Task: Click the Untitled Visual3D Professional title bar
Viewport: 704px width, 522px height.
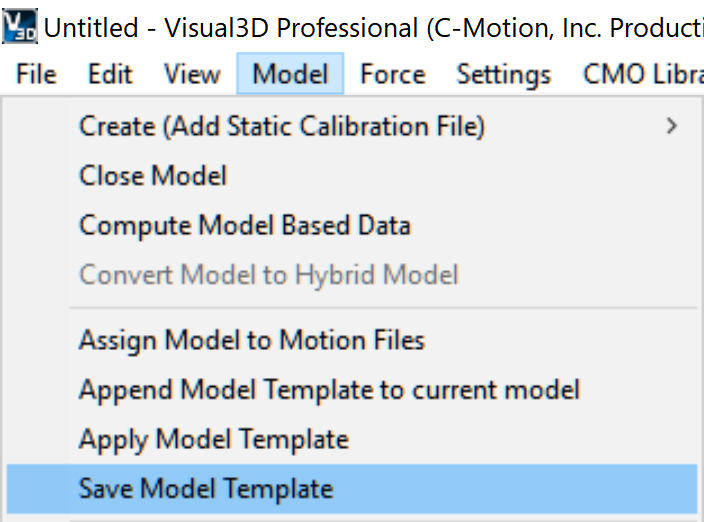Action: [373, 27]
